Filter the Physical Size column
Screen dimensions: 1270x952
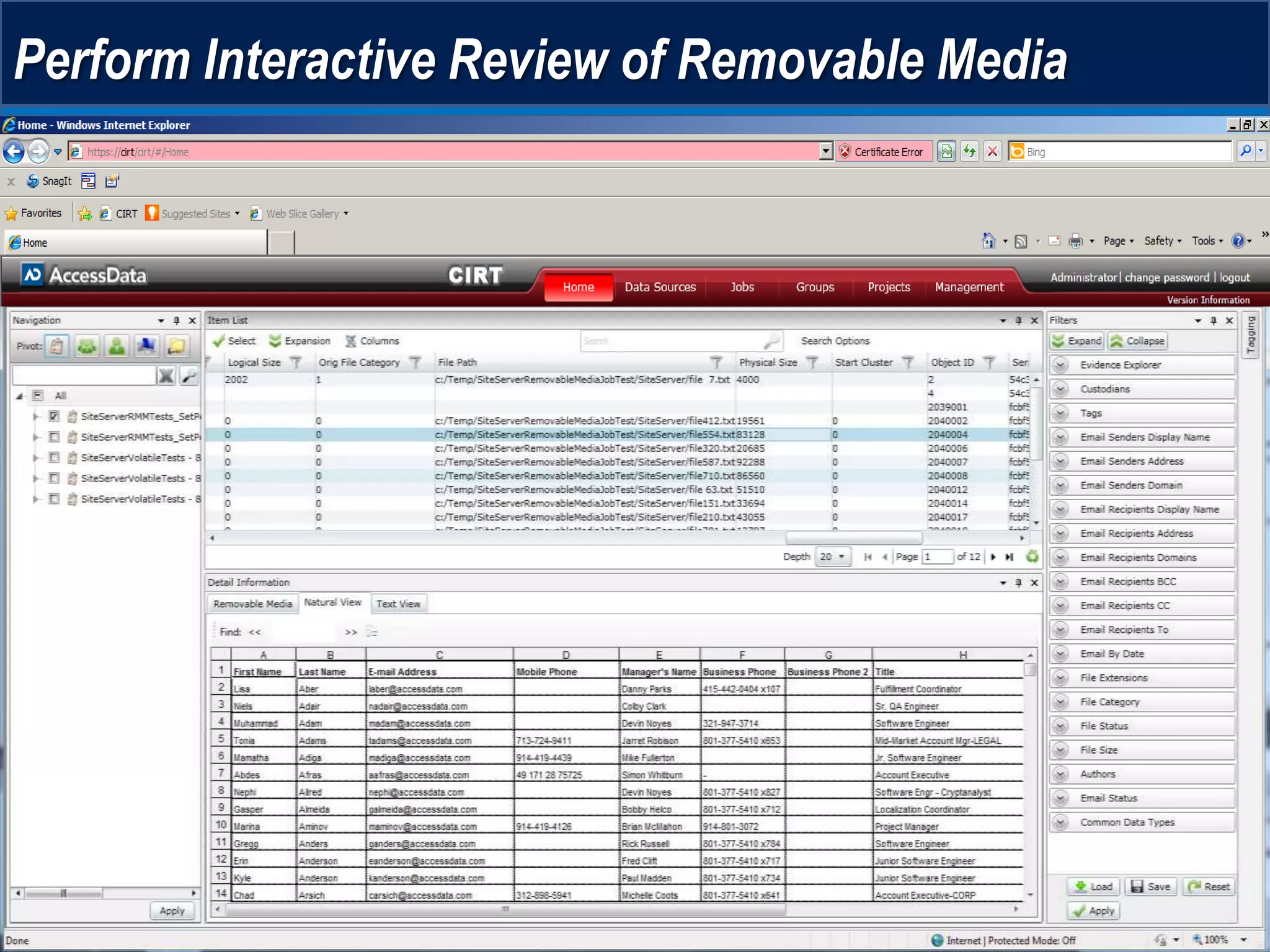click(x=812, y=363)
